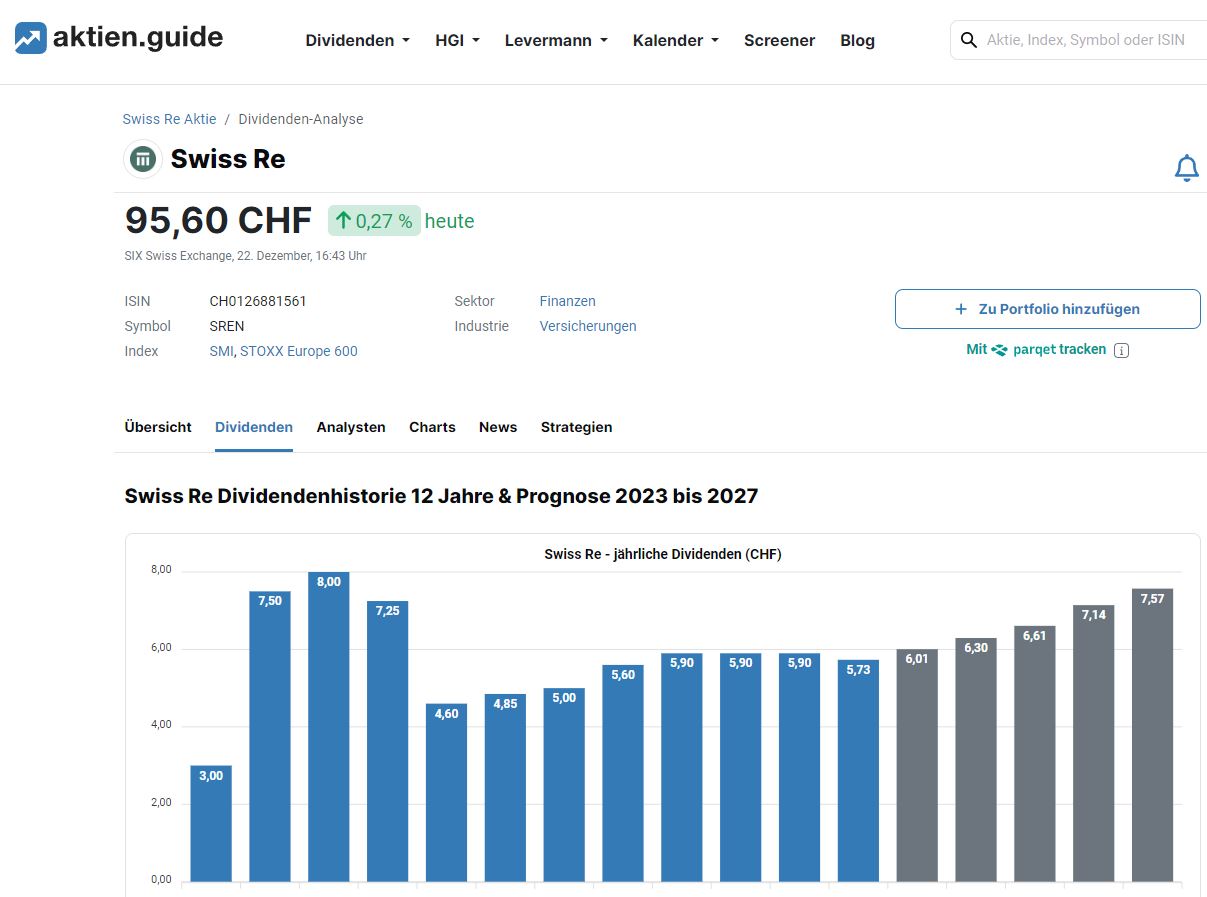The width and height of the screenshot is (1207, 897).
Task: Click the Versicherungen industry link
Action: click(x=588, y=326)
